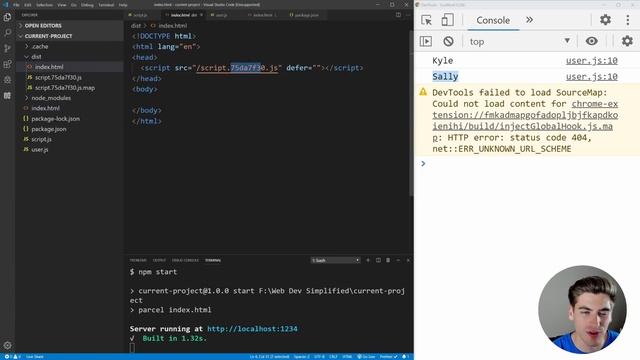Click the 'Sally' console log text
The image size is (640, 360).
(445, 77)
